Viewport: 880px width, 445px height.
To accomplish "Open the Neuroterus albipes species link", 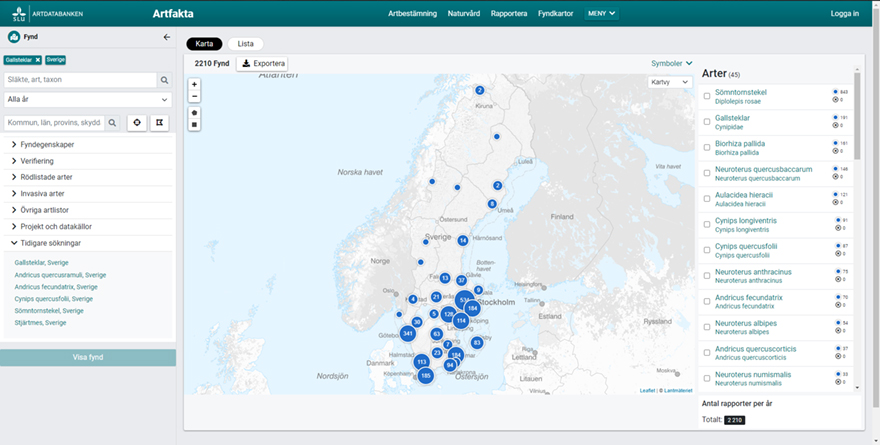I will click(746, 323).
